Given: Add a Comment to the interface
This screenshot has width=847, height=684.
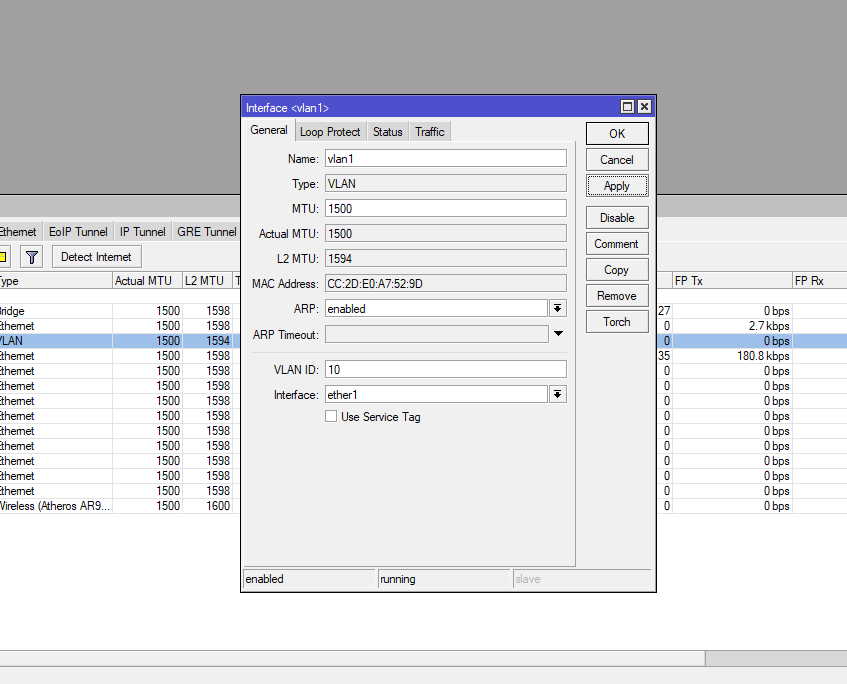Looking at the screenshot, I should coord(617,244).
